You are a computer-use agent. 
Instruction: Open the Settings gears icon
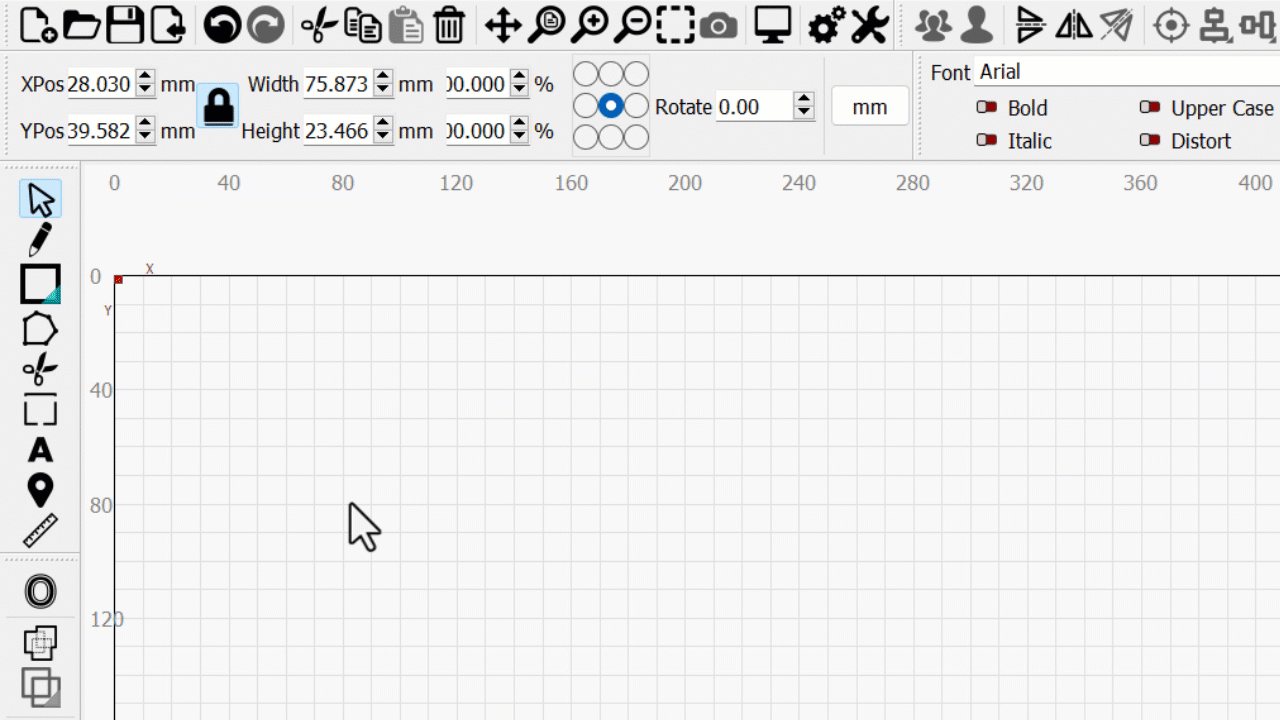826,25
